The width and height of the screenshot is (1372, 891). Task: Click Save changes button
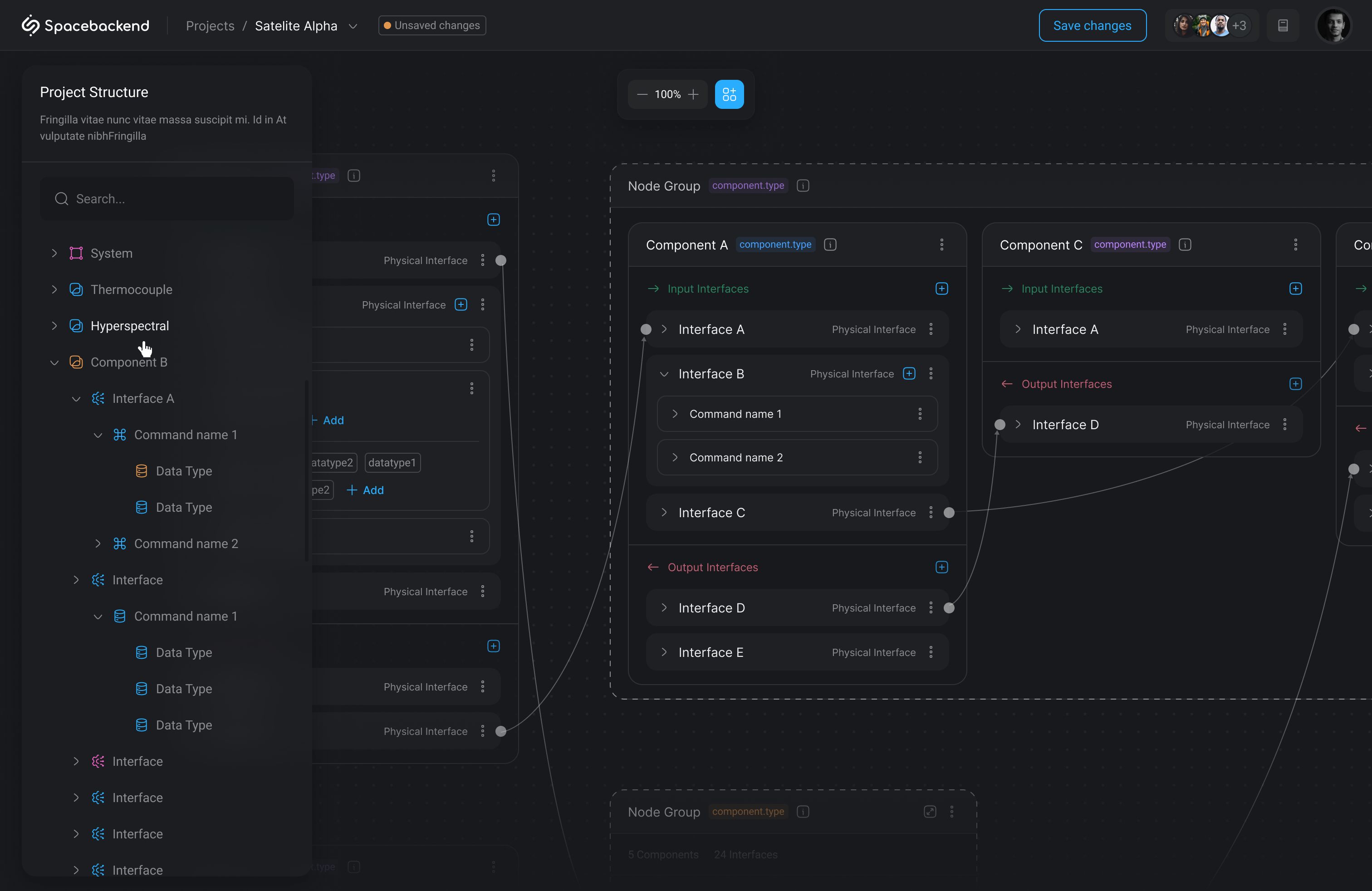[1092, 25]
